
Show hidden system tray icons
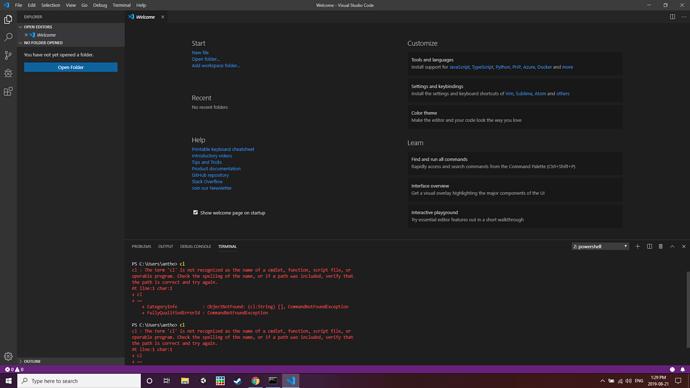coord(602,381)
